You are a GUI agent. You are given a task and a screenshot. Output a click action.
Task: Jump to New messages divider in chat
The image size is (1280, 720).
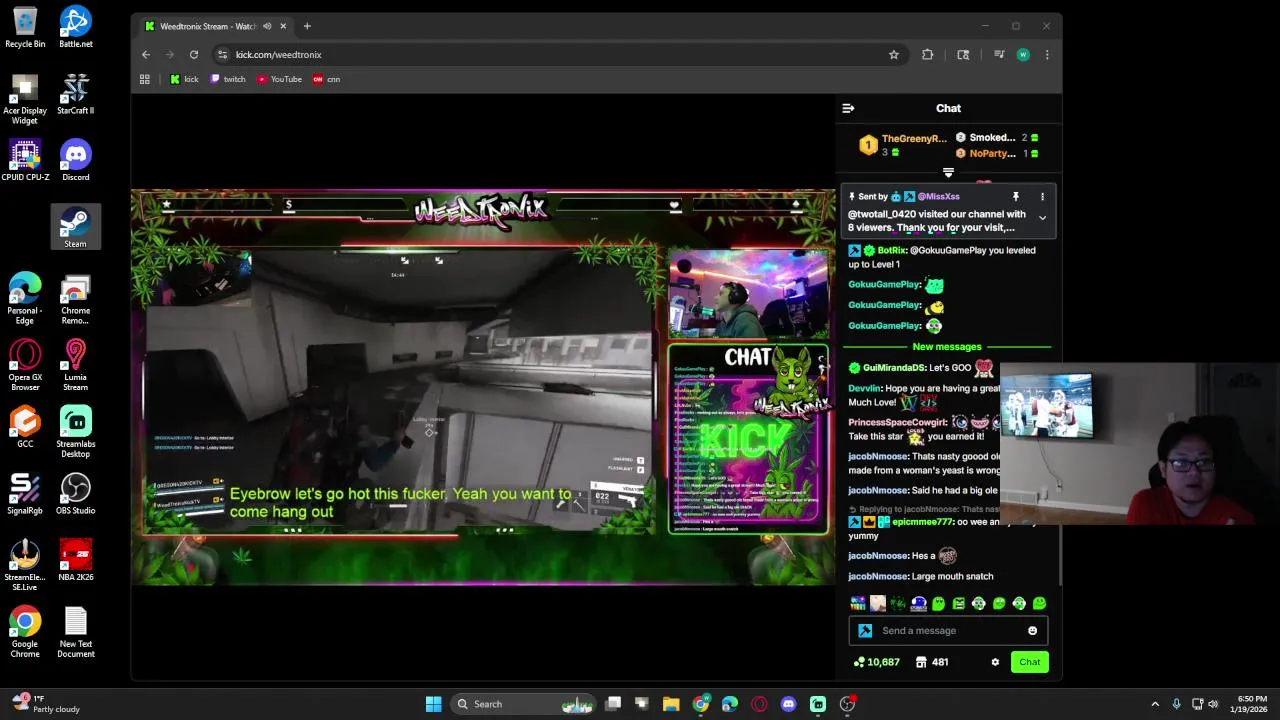coord(947,347)
